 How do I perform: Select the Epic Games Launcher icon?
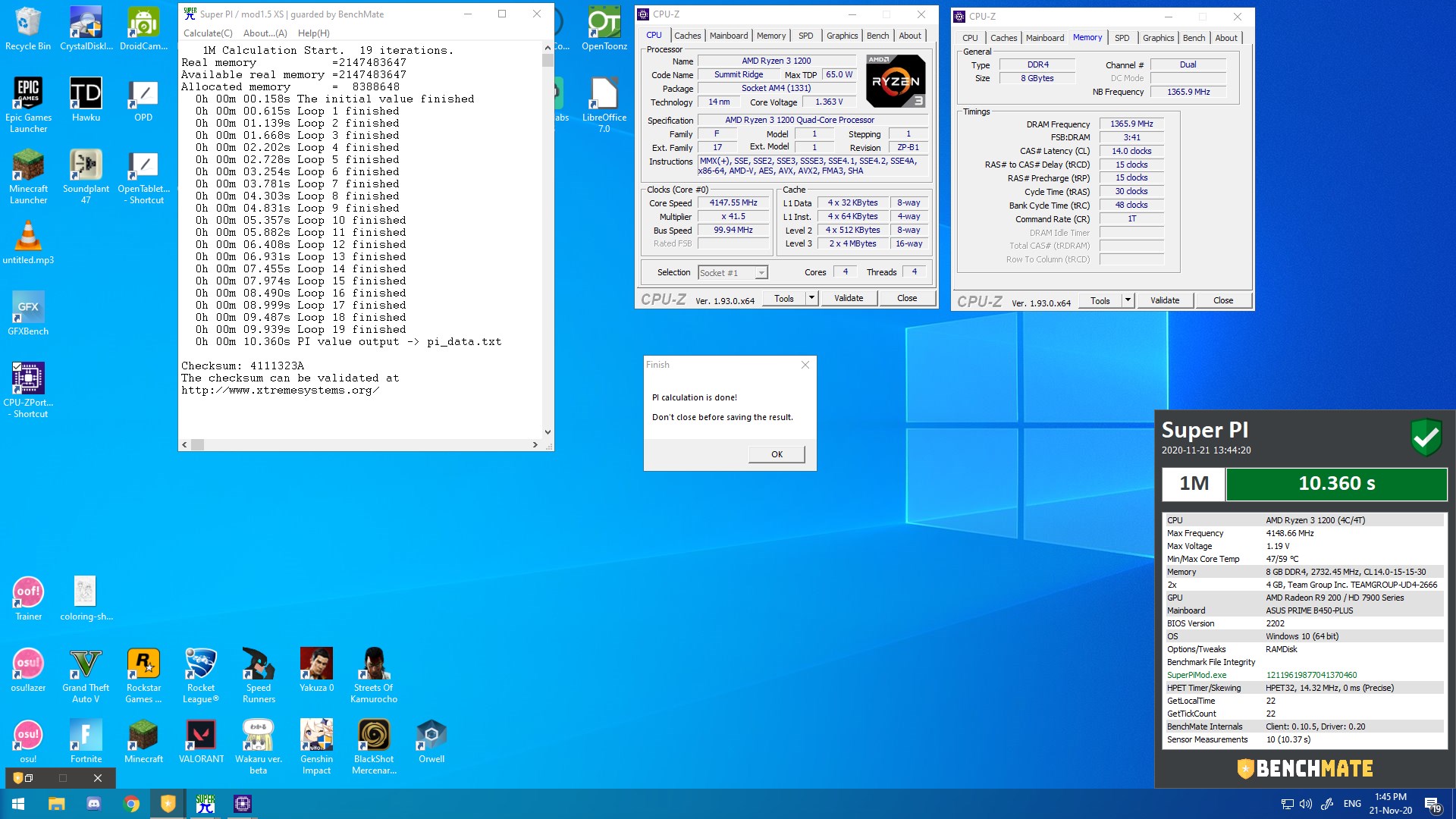28,105
